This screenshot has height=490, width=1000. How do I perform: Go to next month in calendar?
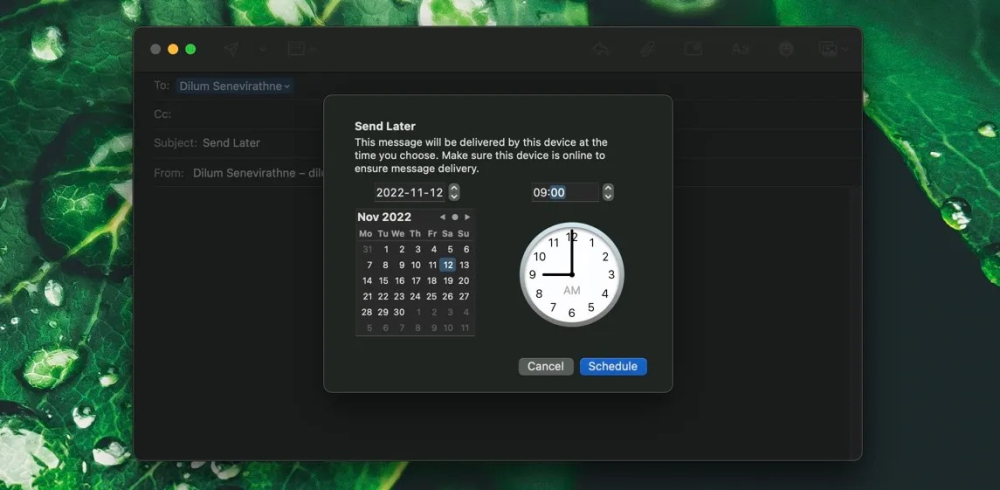[467, 218]
